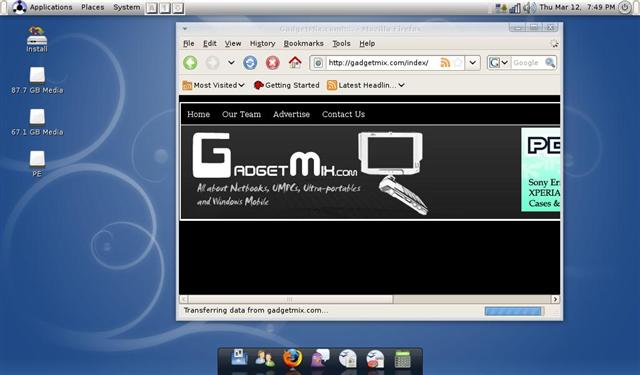
Task: Expand the Most Visited bookmarks folder
Action: pyautogui.click(x=213, y=85)
